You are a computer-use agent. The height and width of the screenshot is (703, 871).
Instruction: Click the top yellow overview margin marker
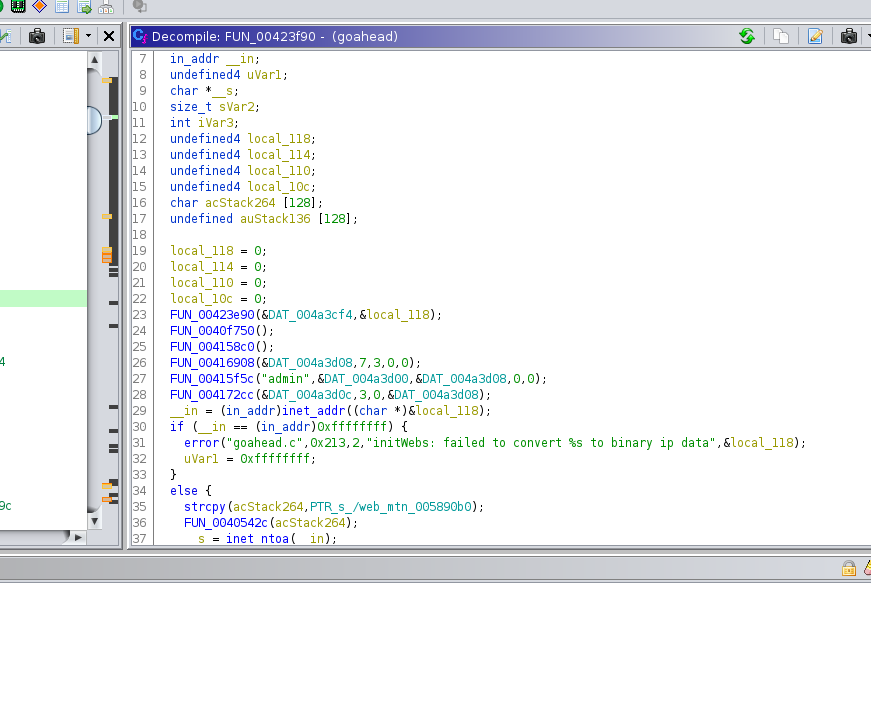[x=107, y=81]
